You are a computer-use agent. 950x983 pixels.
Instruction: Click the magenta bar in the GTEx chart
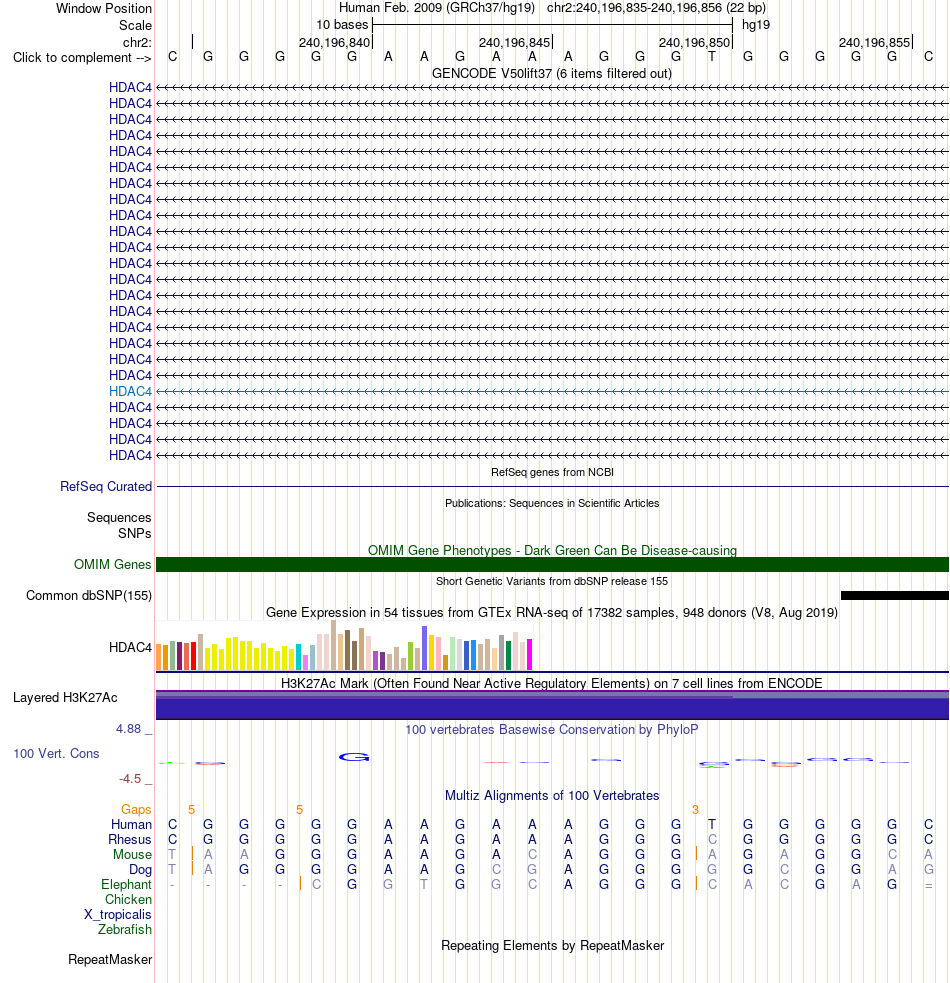[x=529, y=654]
